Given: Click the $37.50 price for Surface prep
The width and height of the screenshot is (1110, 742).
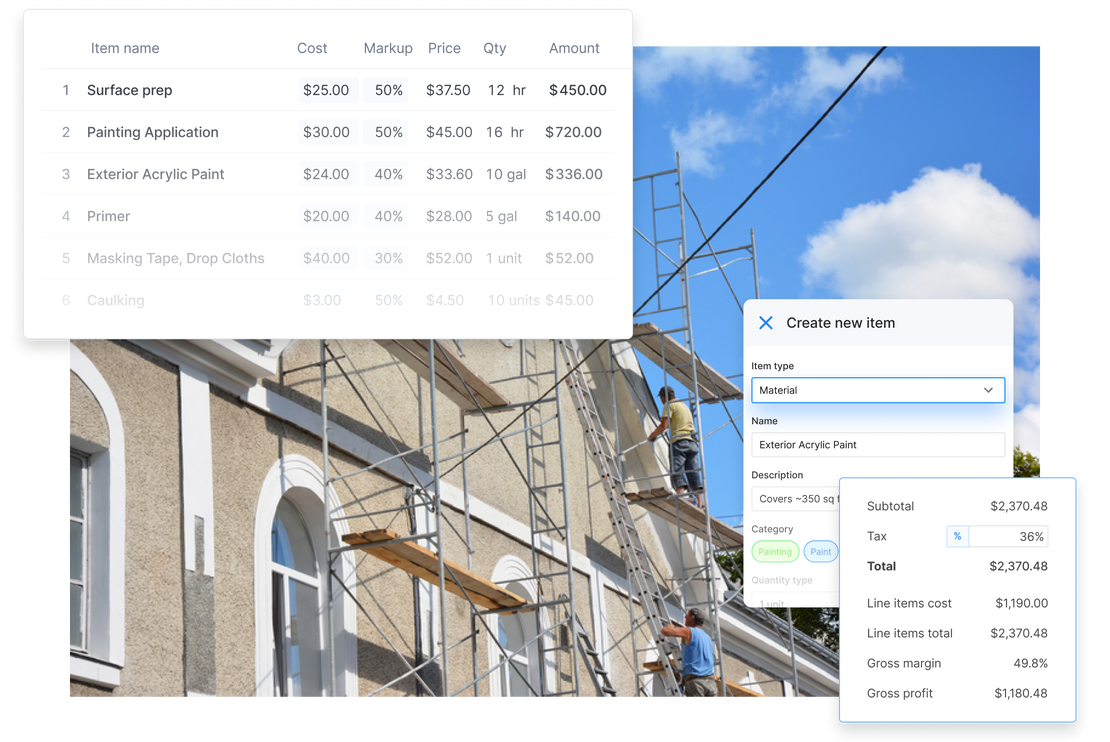Looking at the screenshot, I should (448, 90).
